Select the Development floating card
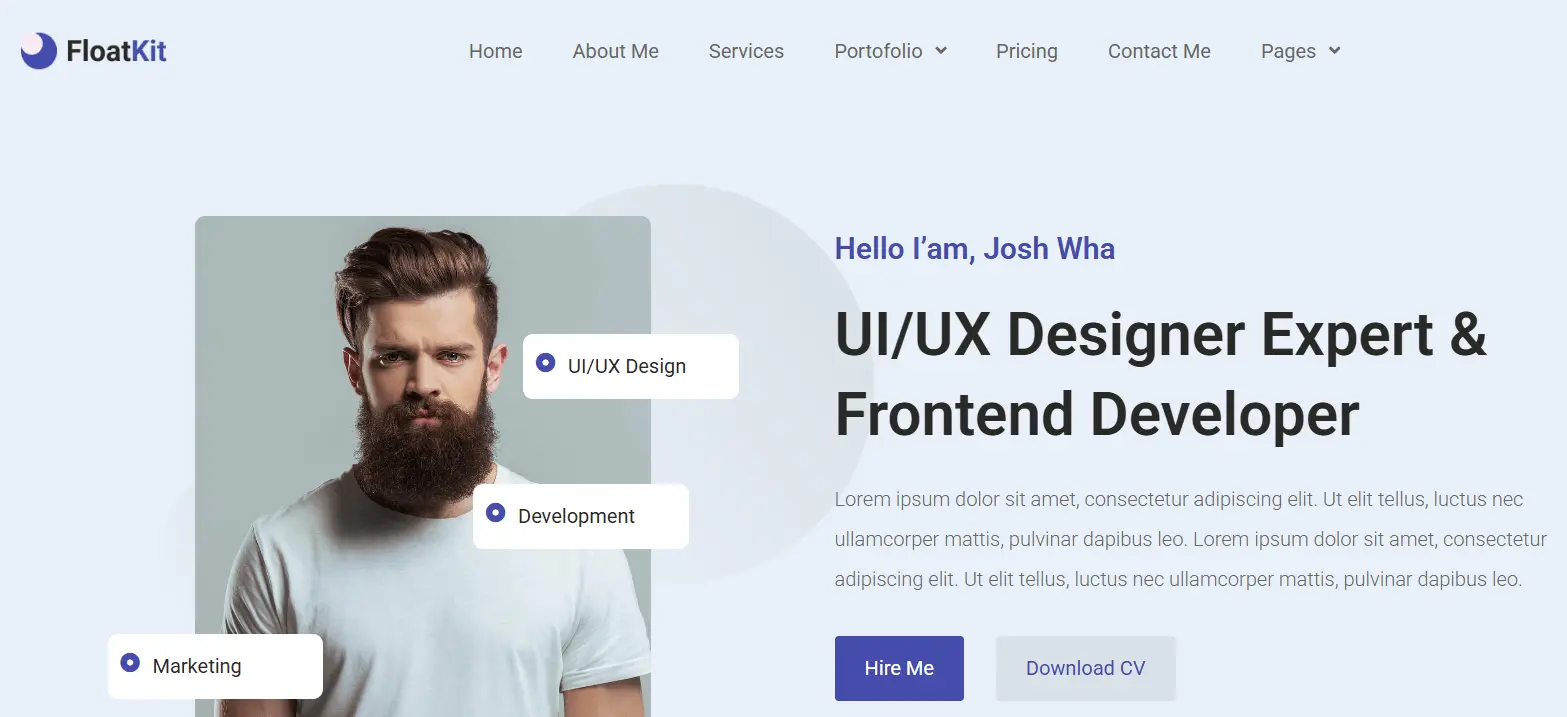 [581, 516]
